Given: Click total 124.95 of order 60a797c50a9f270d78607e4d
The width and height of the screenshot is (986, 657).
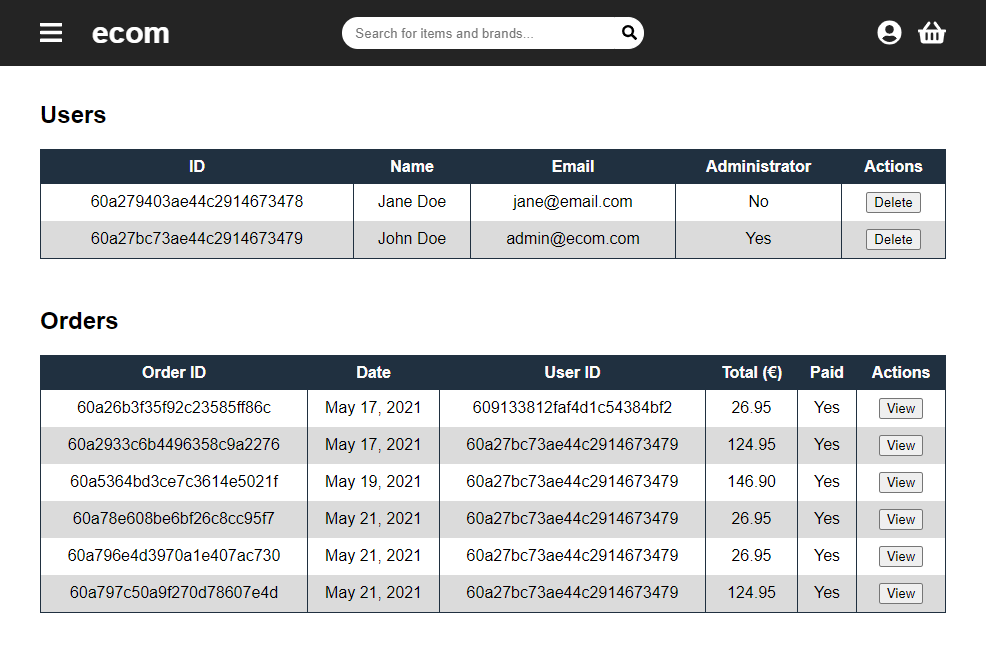Looking at the screenshot, I should coord(751,593).
